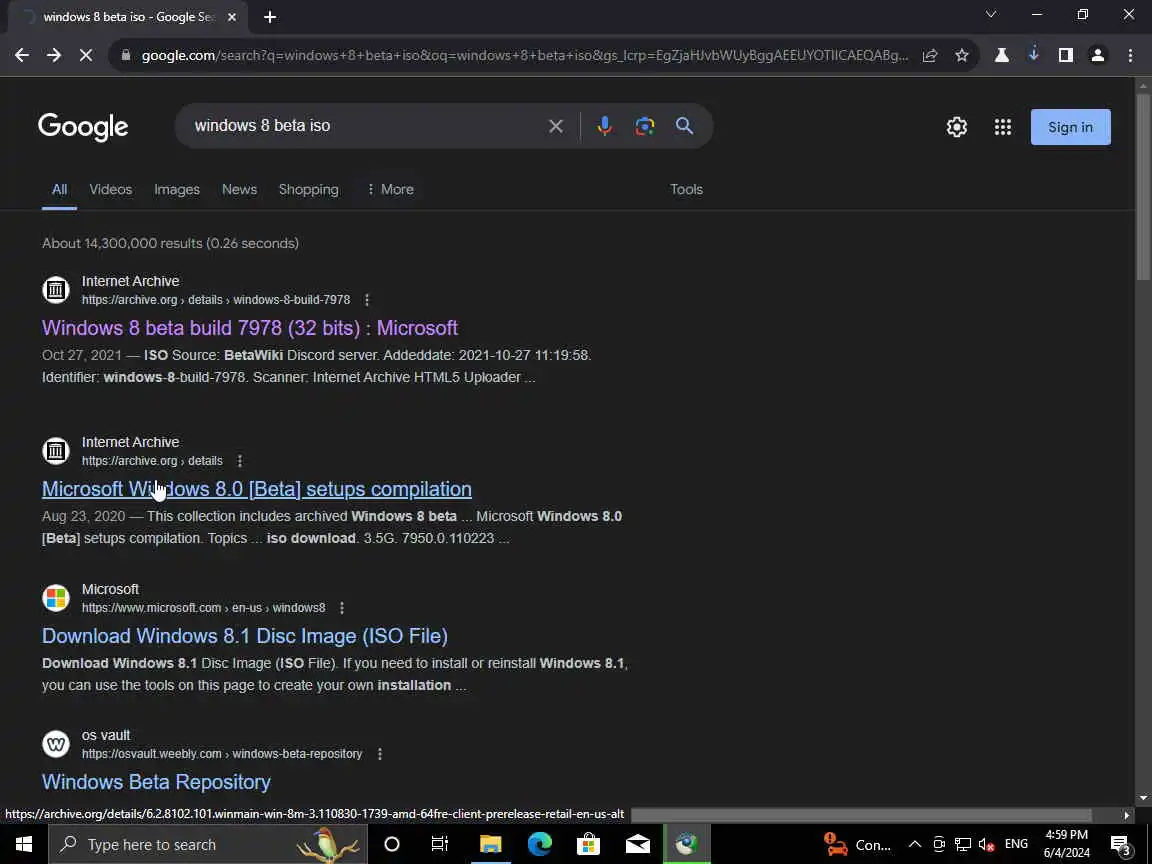Image resolution: width=1152 pixels, height=864 pixels.
Task: Click the taskbar 'Type here to search' box
Action: (x=208, y=844)
